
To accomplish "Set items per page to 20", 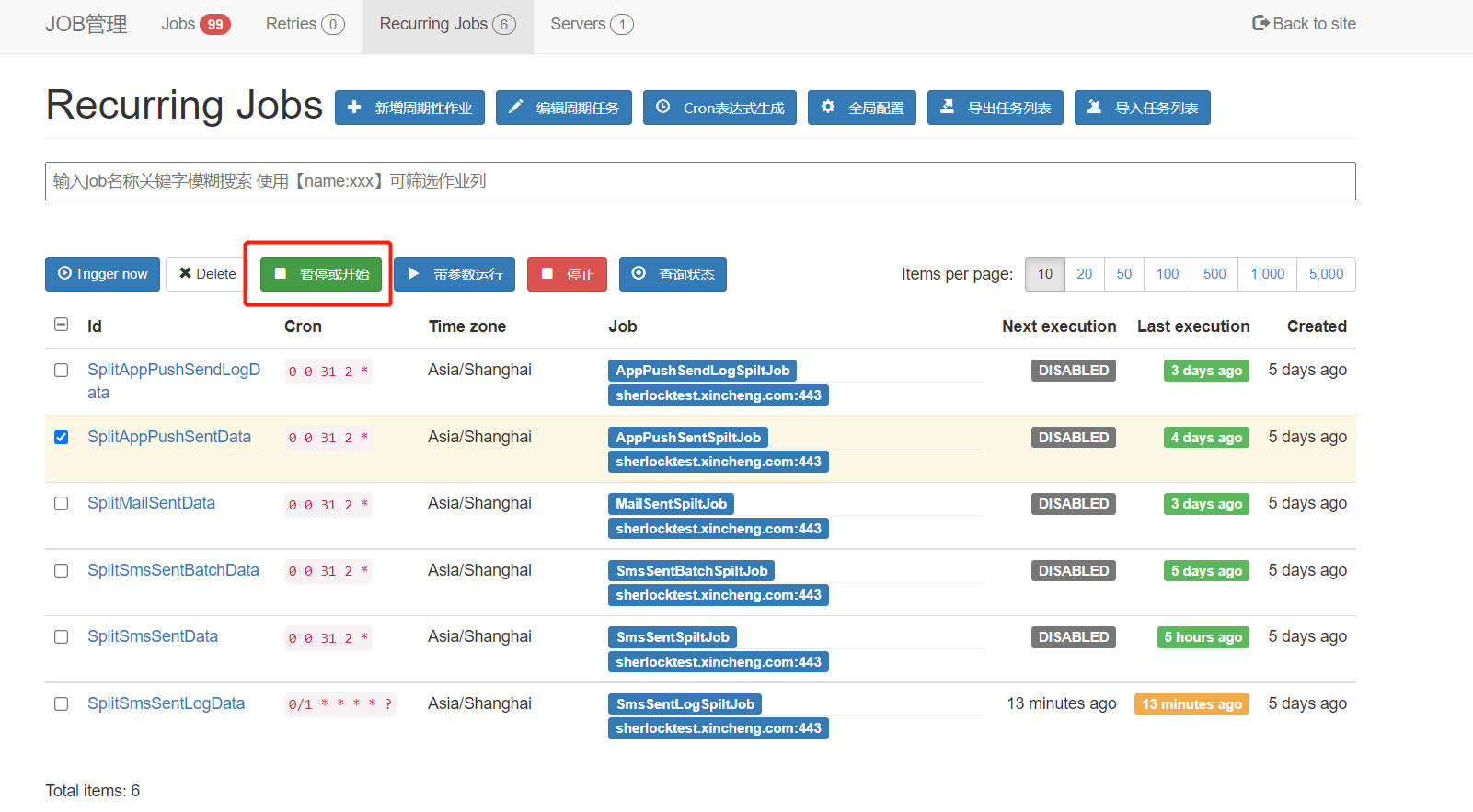I will tap(1084, 274).
